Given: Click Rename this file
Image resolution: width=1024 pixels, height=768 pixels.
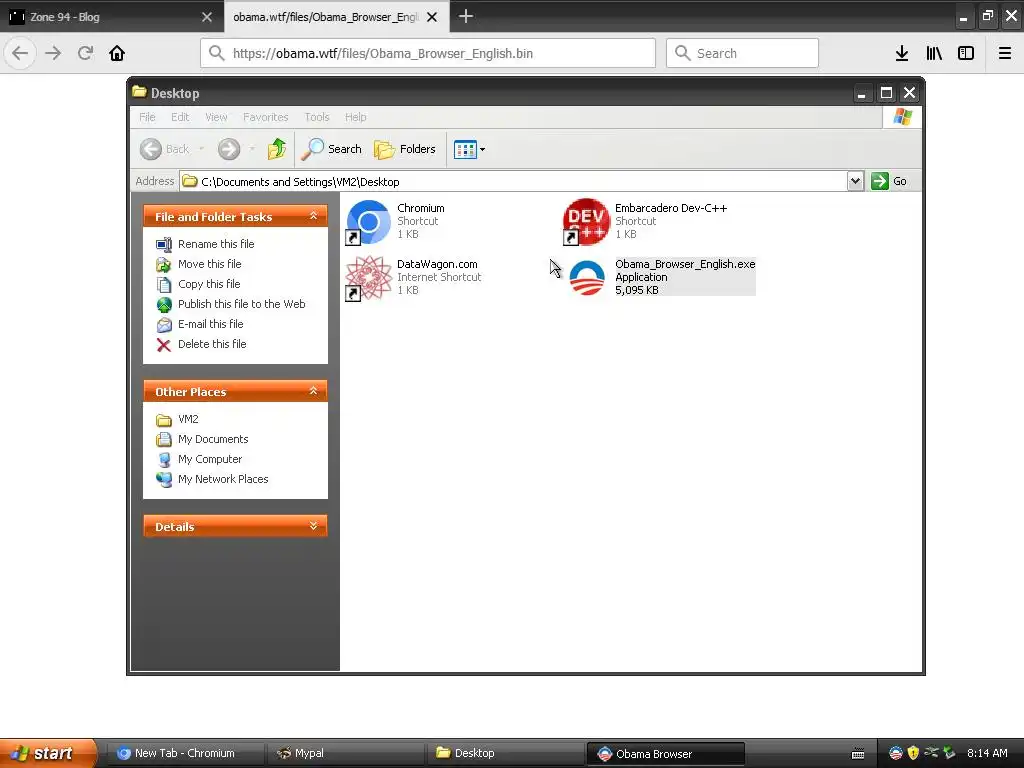Looking at the screenshot, I should [x=205, y=244].
